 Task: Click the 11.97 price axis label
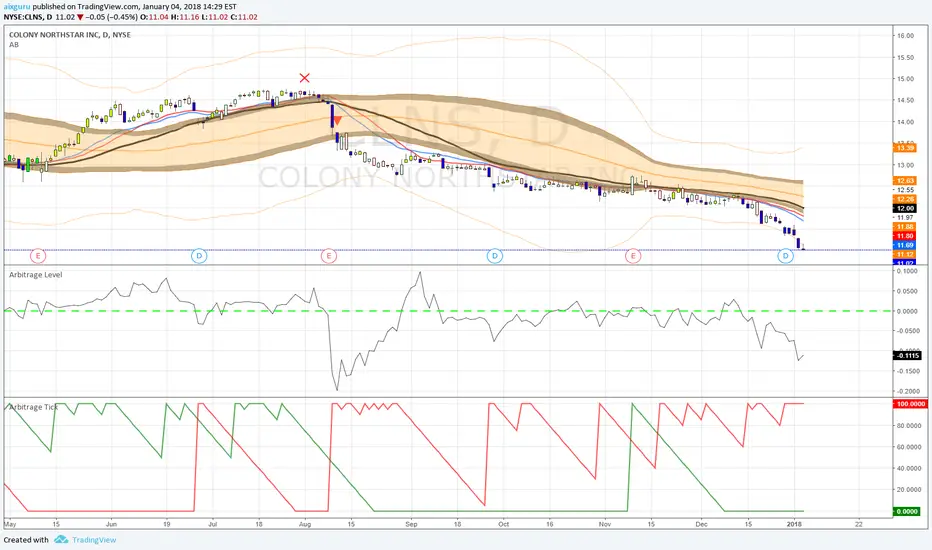tap(905, 218)
